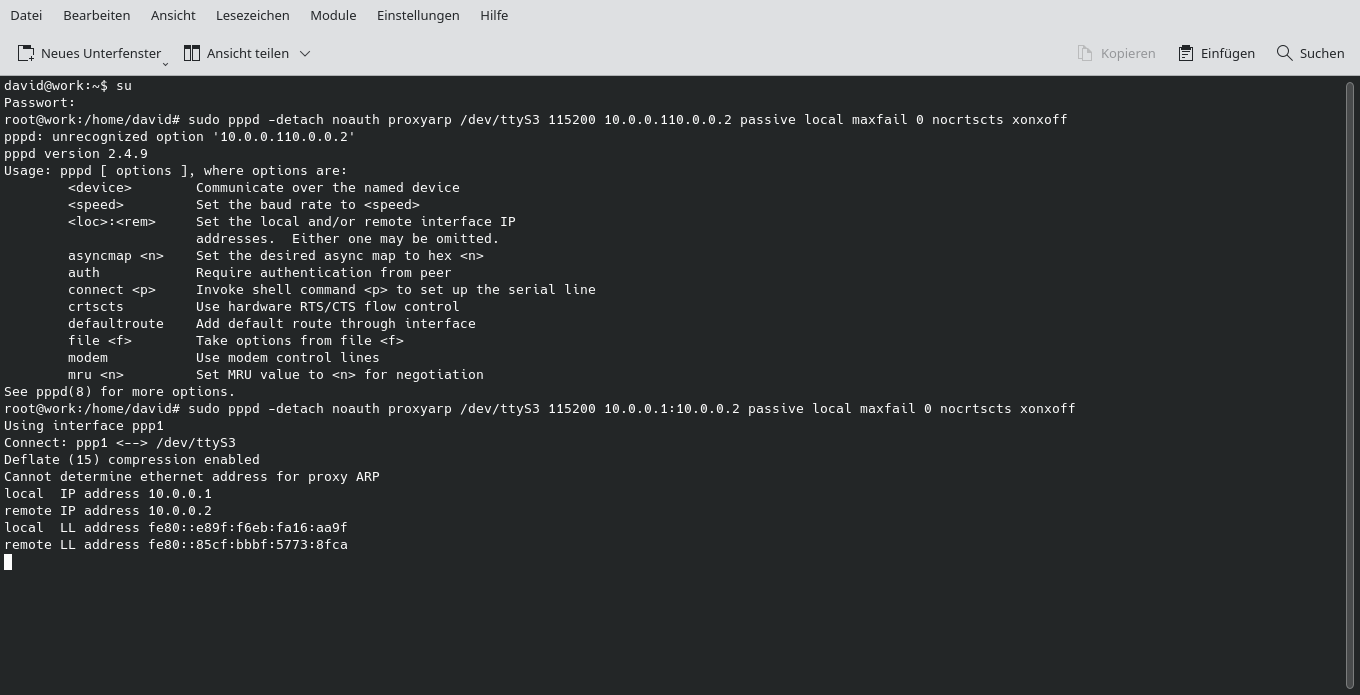Click the Kopieren document icon
1360x695 pixels.
click(1083, 53)
